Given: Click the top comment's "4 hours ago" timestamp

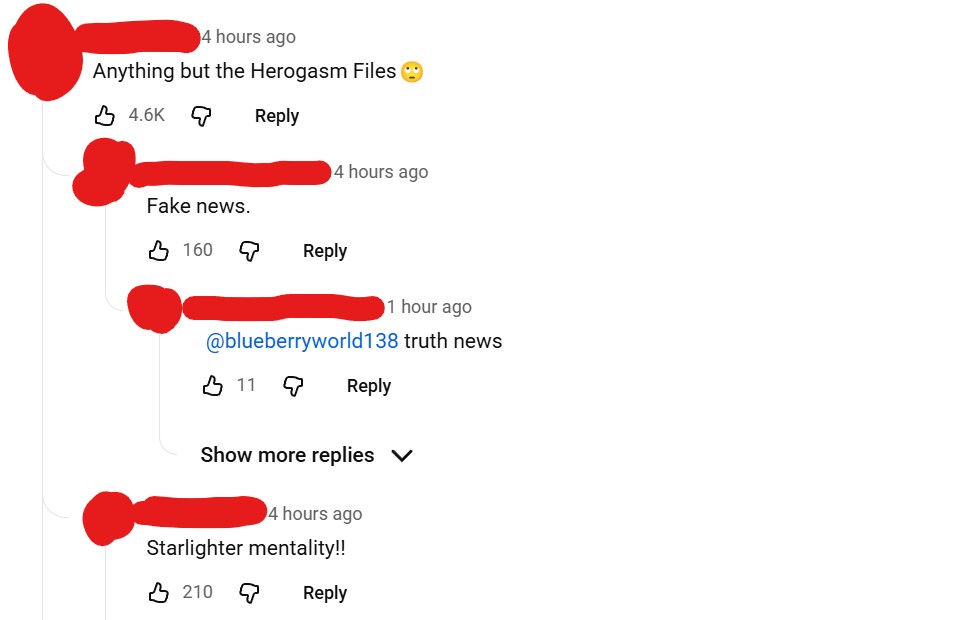Looking at the screenshot, I should (x=249, y=37).
